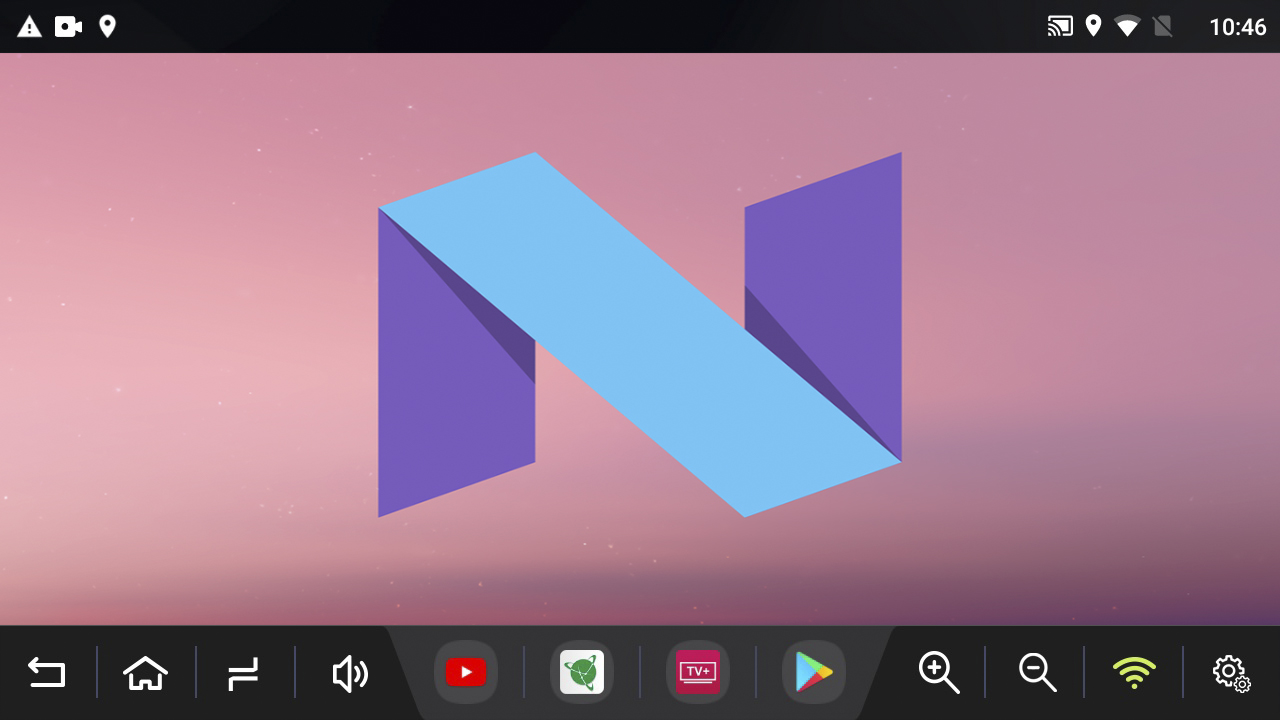Viewport: 1280px width, 720px height.
Task: Tap the location pin notification at top left
Action: (107, 27)
